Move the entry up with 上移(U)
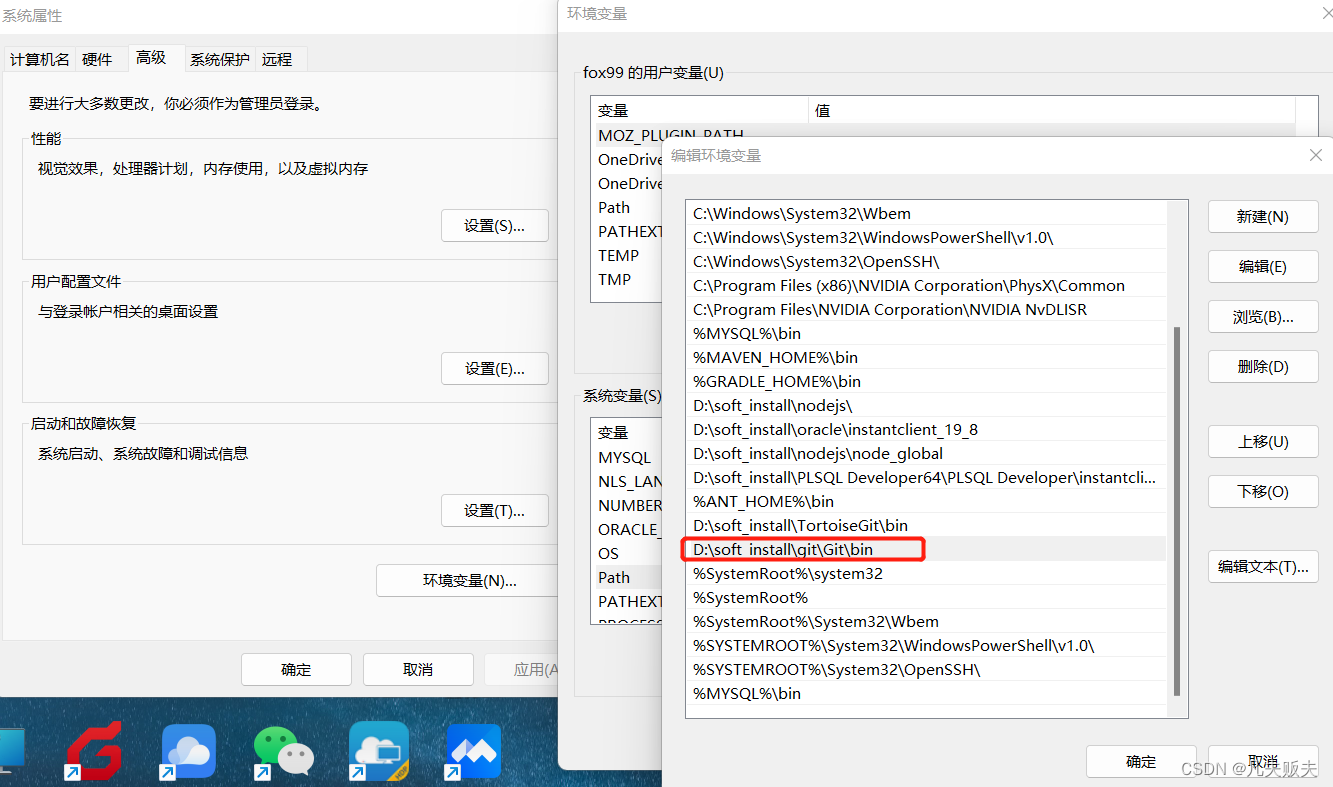This screenshot has width=1333, height=787. 1263,442
